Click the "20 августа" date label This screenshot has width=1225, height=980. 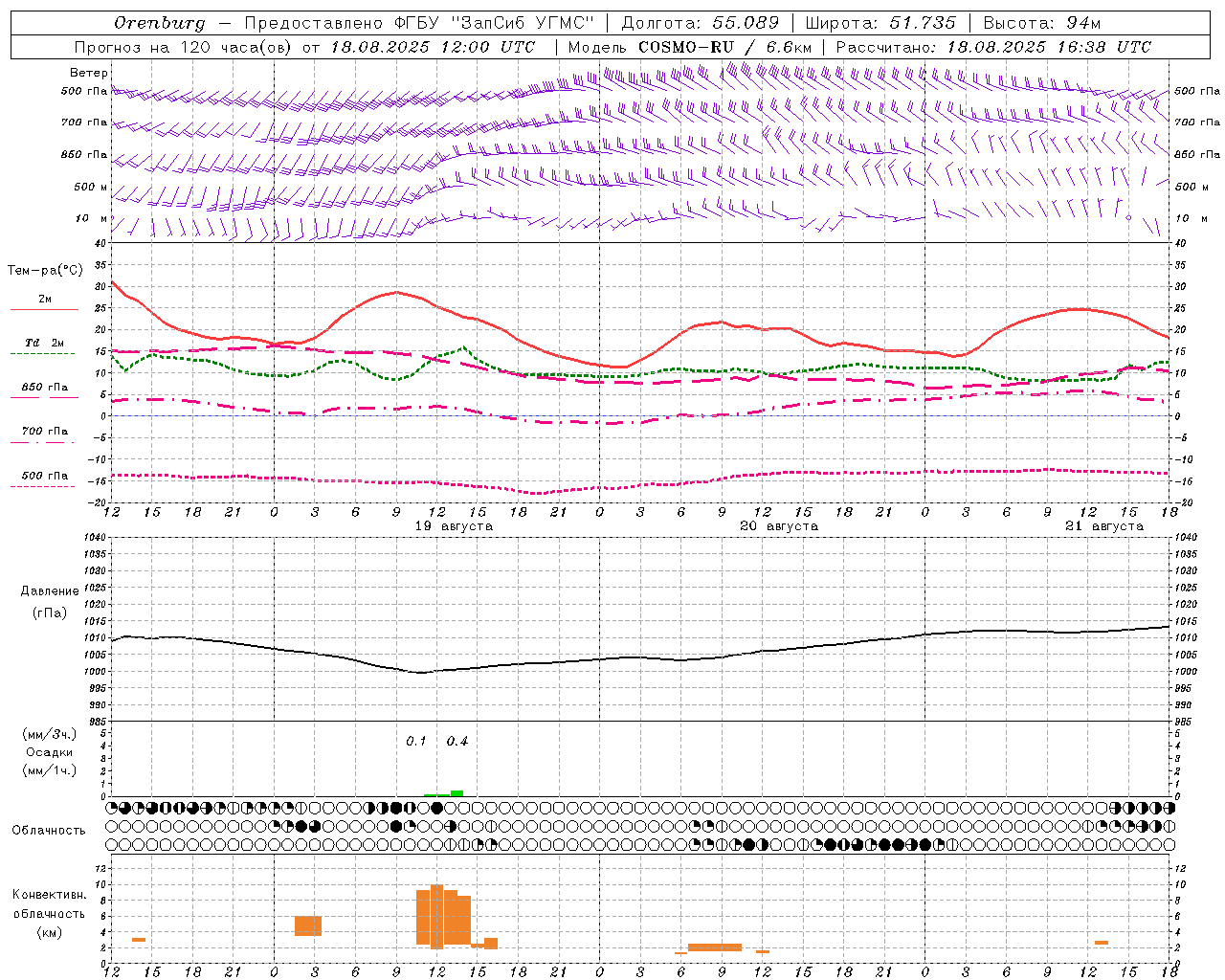pos(779,526)
